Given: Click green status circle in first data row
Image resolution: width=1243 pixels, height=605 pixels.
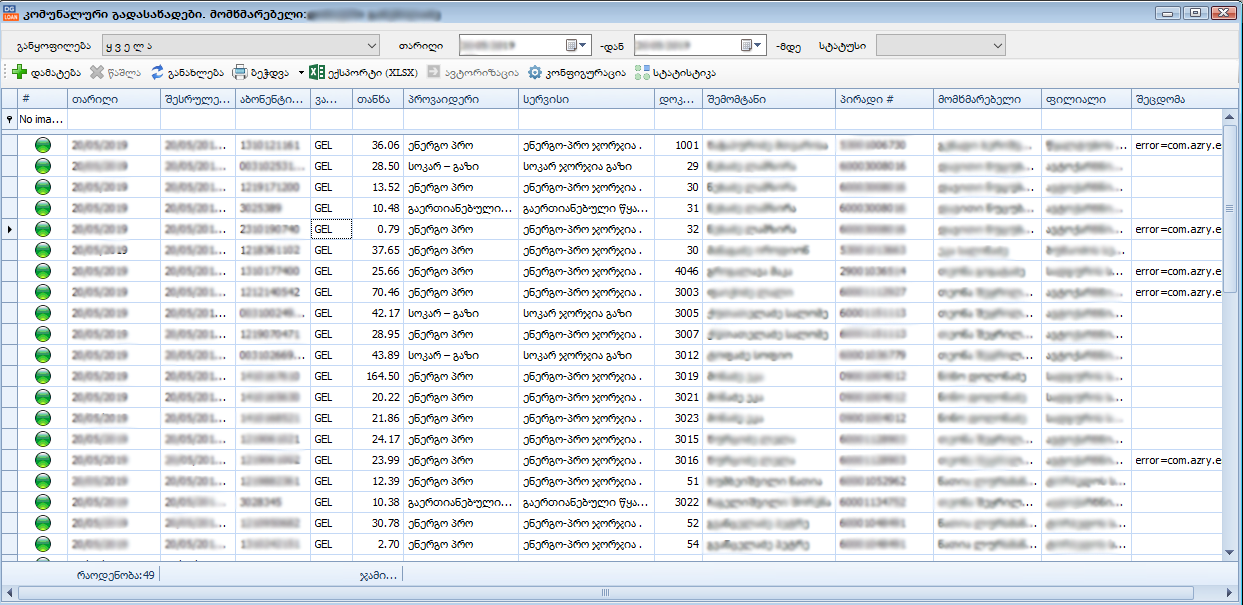Looking at the screenshot, I should 43,145.
